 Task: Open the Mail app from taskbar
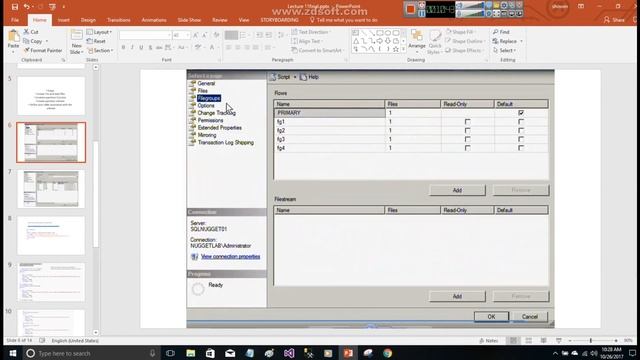[x=230, y=353]
